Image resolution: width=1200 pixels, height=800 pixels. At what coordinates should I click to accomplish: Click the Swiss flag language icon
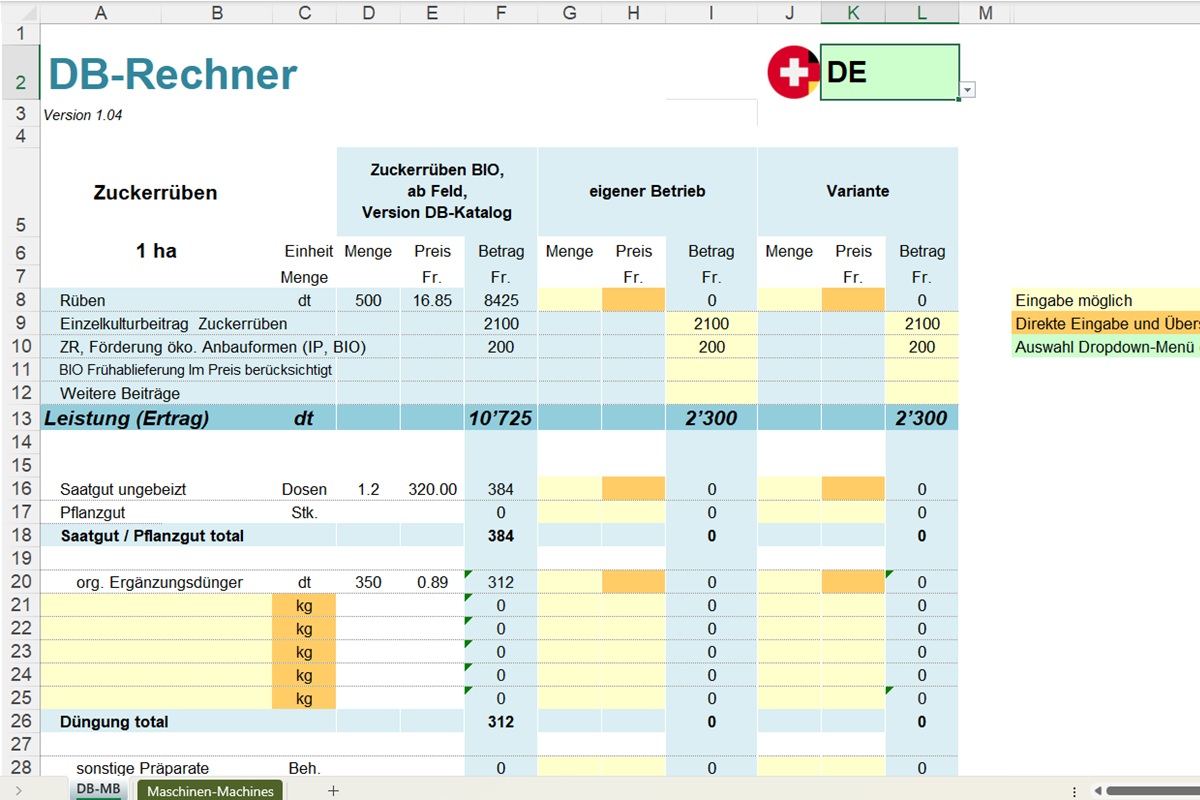pyautogui.click(x=793, y=72)
